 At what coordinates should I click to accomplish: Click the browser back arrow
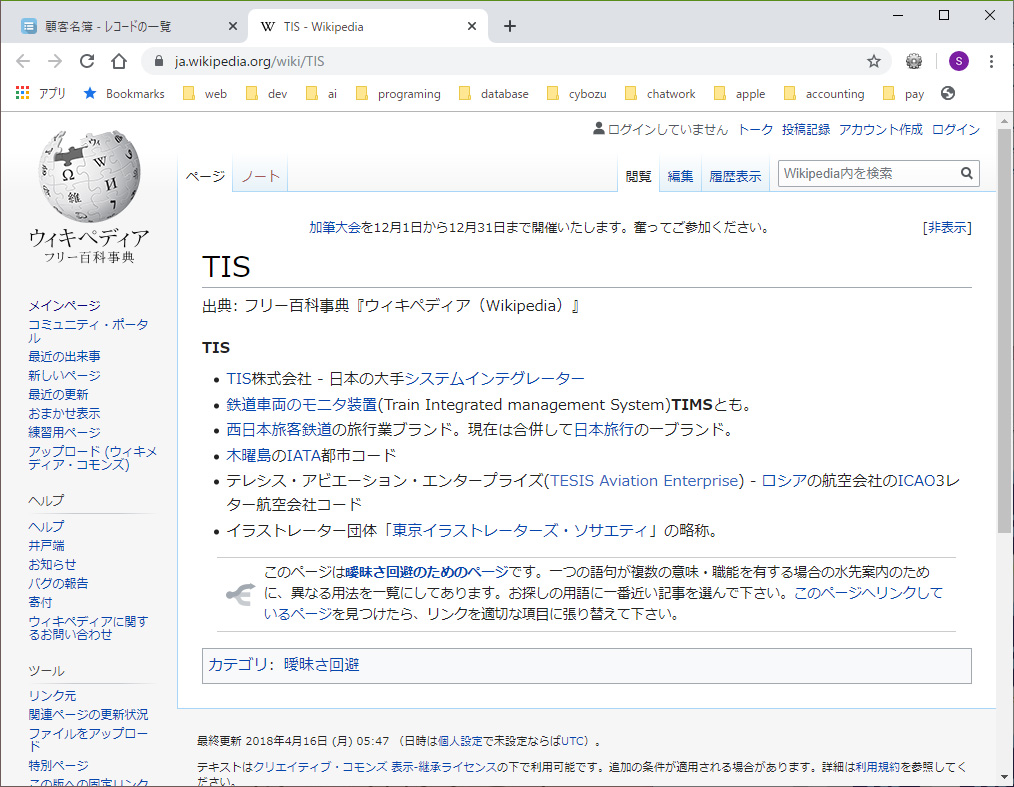(x=23, y=61)
